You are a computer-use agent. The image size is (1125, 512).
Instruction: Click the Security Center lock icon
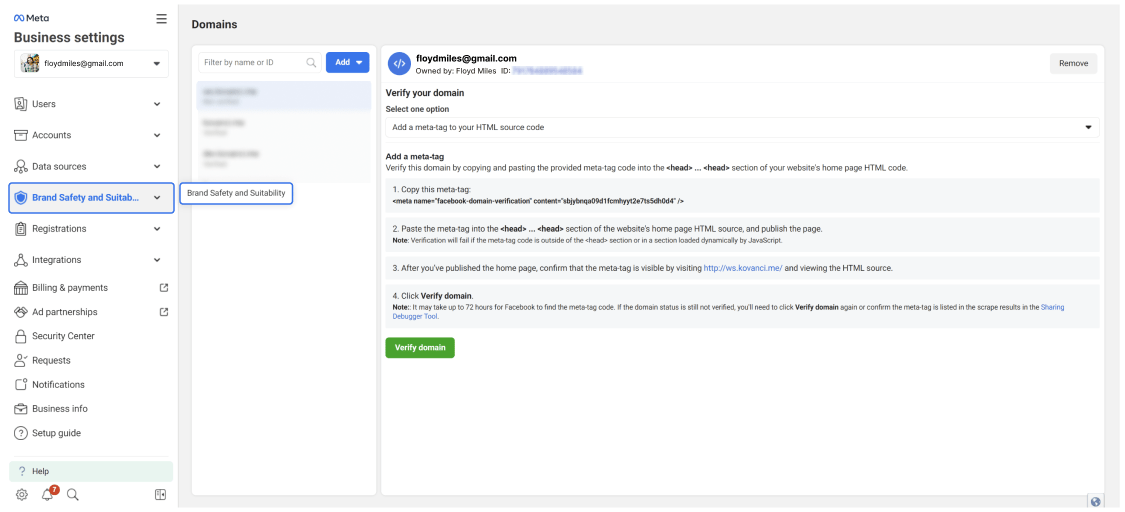[21, 336]
